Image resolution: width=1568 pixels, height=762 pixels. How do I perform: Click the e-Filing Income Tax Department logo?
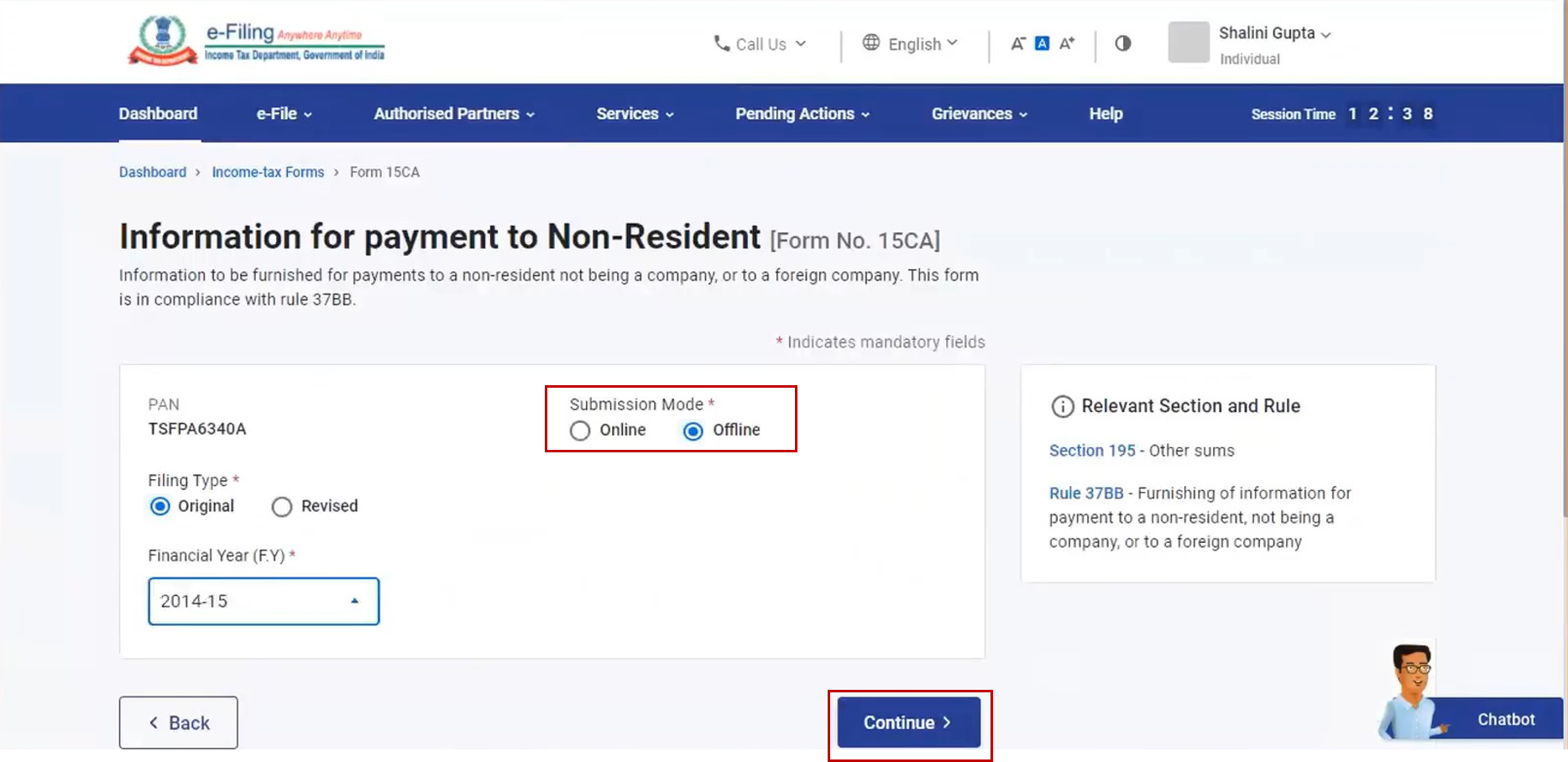pyautogui.click(x=256, y=40)
